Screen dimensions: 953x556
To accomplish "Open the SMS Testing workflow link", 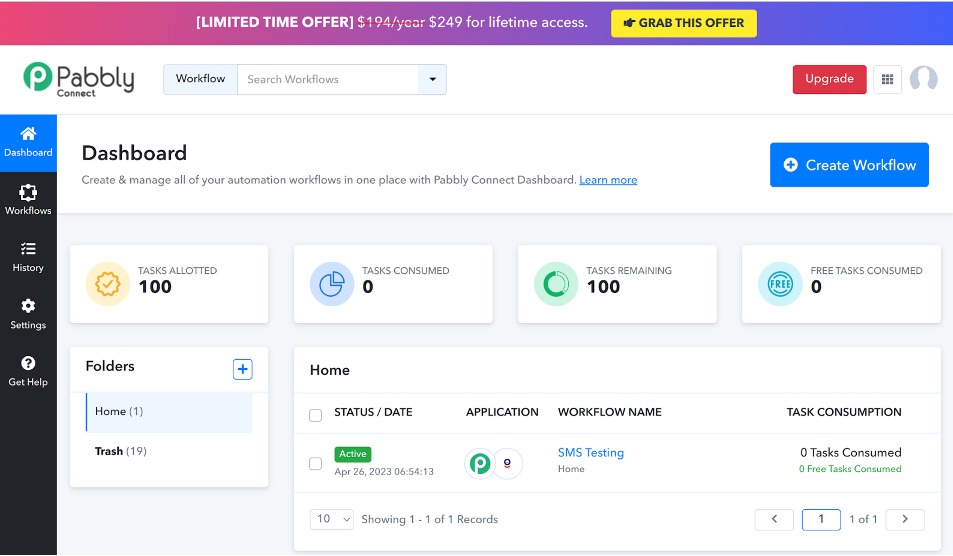I will coord(591,453).
